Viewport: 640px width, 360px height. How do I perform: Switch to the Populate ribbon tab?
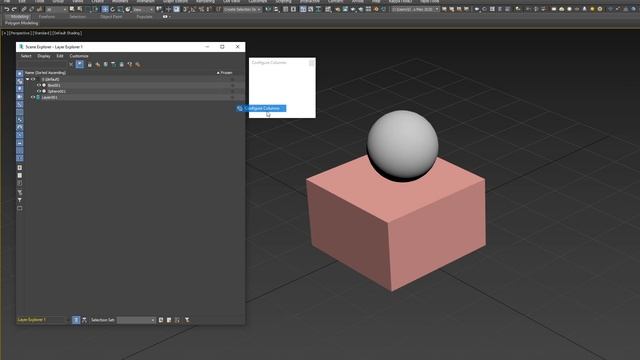[144, 17]
